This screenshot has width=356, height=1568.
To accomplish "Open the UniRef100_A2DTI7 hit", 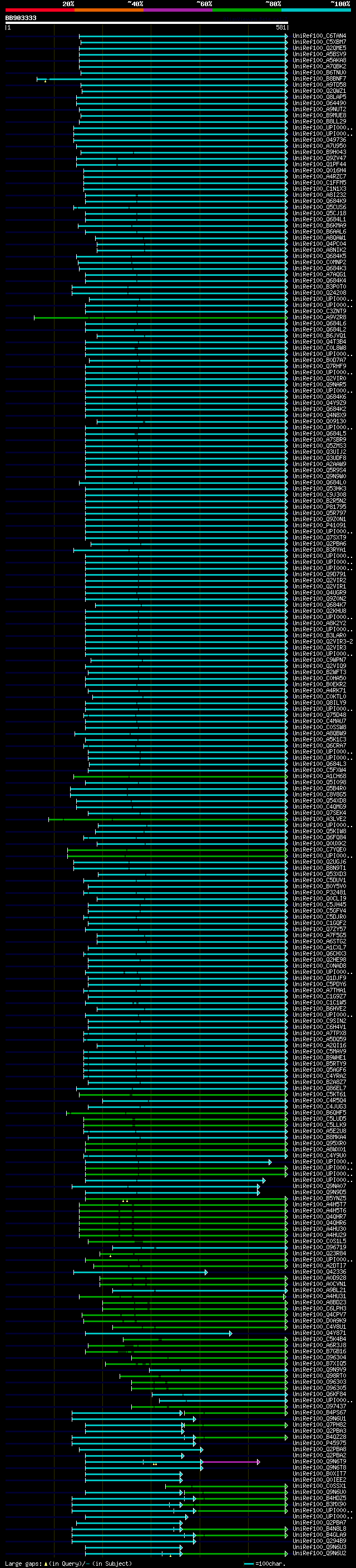I will click(319, 1265).
